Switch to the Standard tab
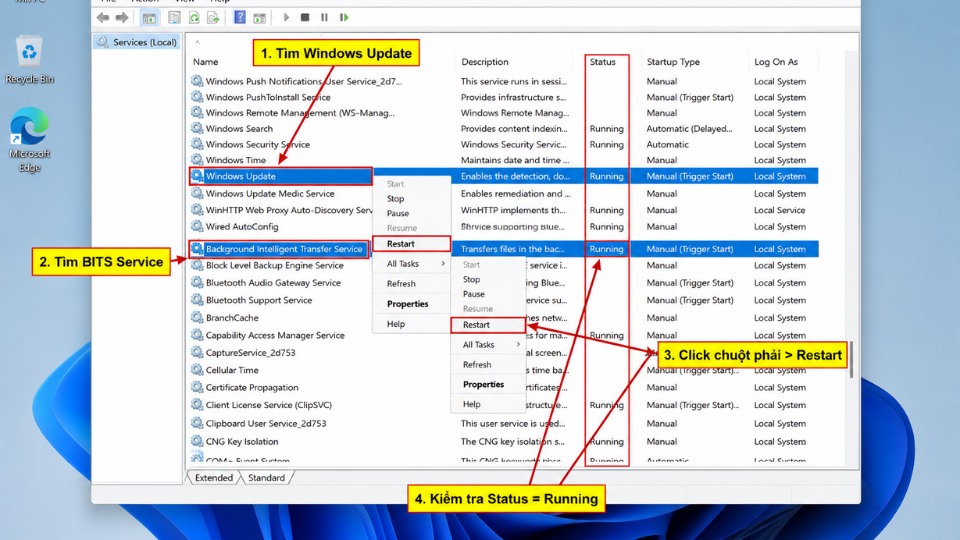This screenshot has height=540, width=960. (x=266, y=478)
